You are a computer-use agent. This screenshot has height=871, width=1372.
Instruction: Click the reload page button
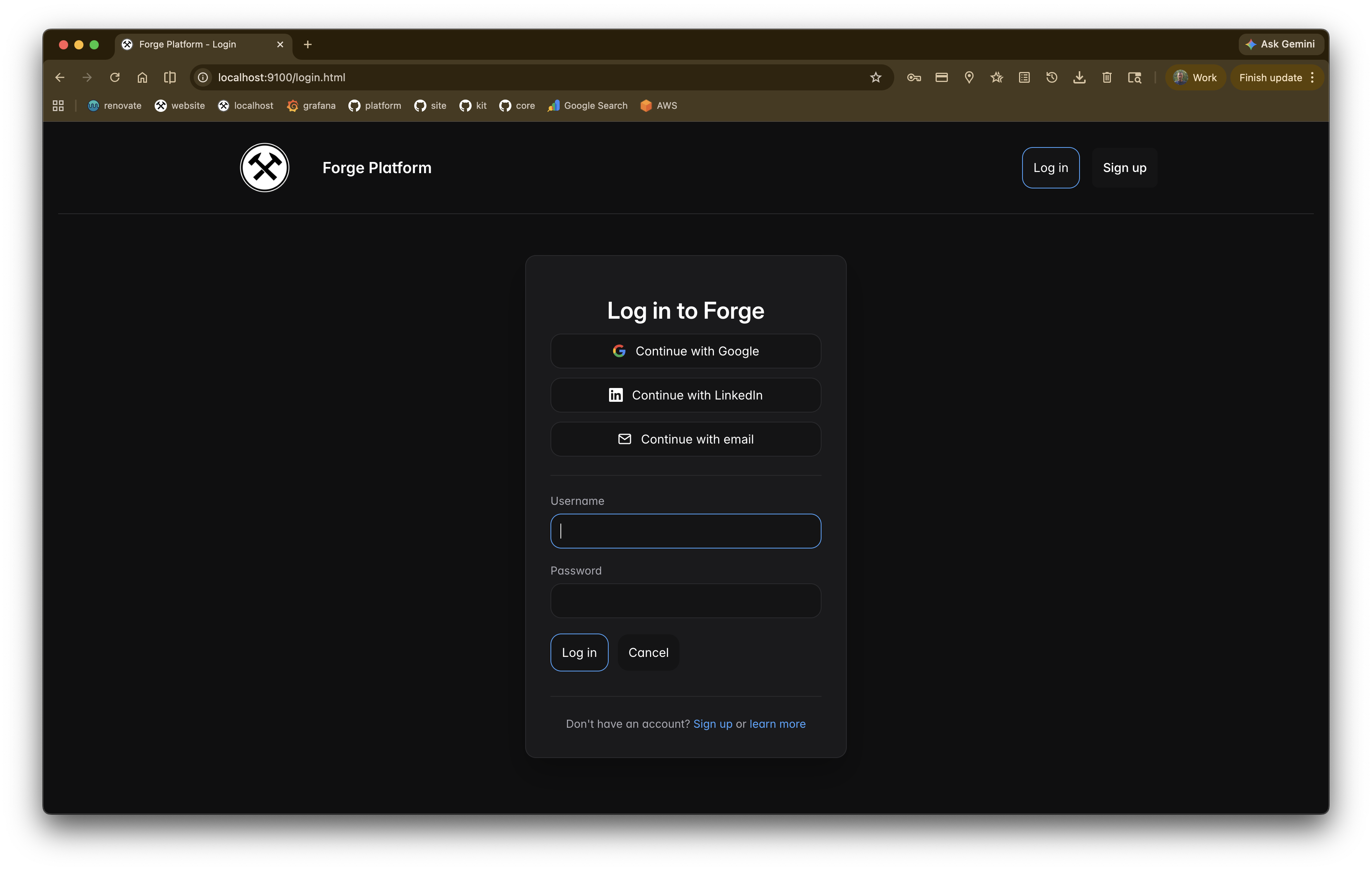tap(114, 77)
